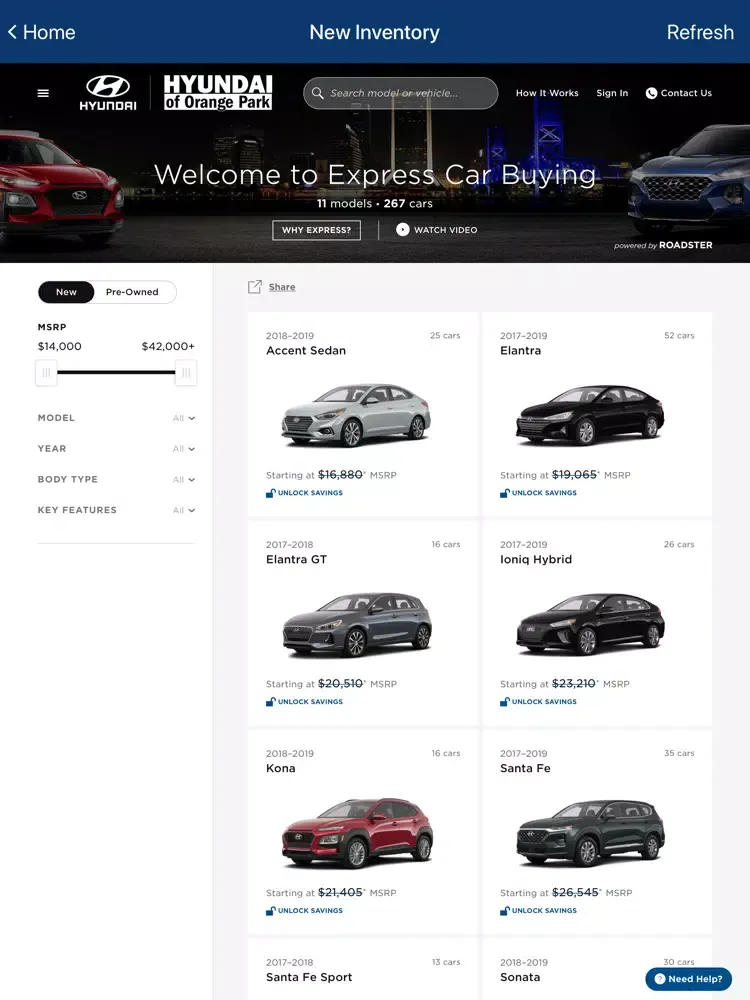Image resolution: width=750 pixels, height=1000 pixels.
Task: Click the Watch Video link
Action: click(x=437, y=230)
